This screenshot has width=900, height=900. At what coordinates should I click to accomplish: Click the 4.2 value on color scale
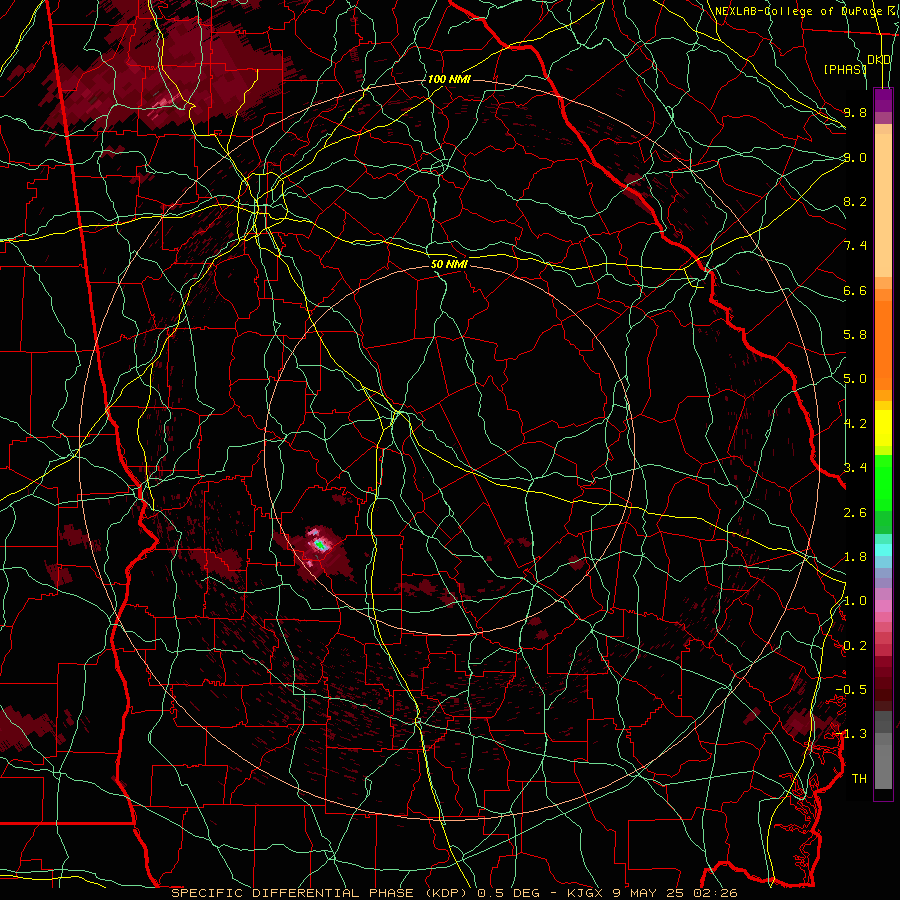pos(855,424)
